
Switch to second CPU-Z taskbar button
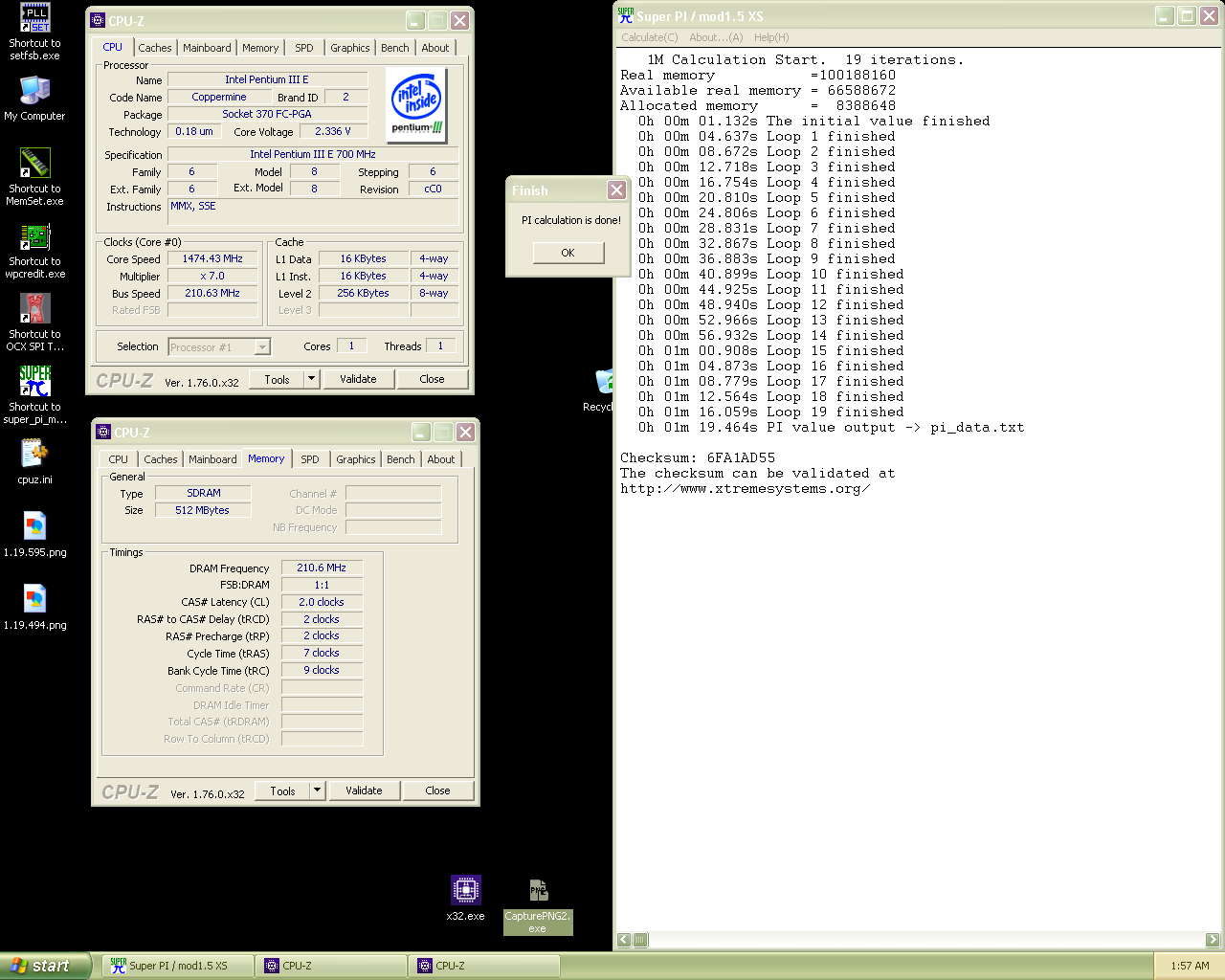coord(483,966)
